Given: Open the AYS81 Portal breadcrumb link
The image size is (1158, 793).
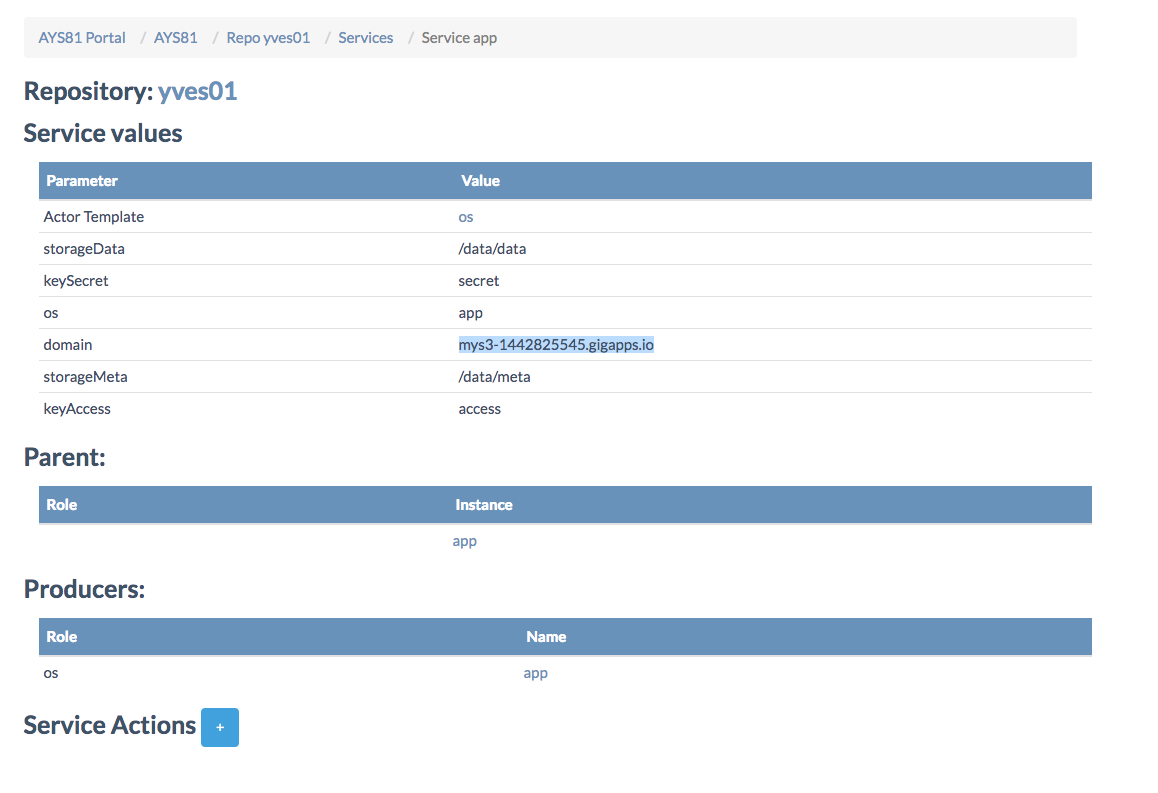Looking at the screenshot, I should [x=82, y=38].
